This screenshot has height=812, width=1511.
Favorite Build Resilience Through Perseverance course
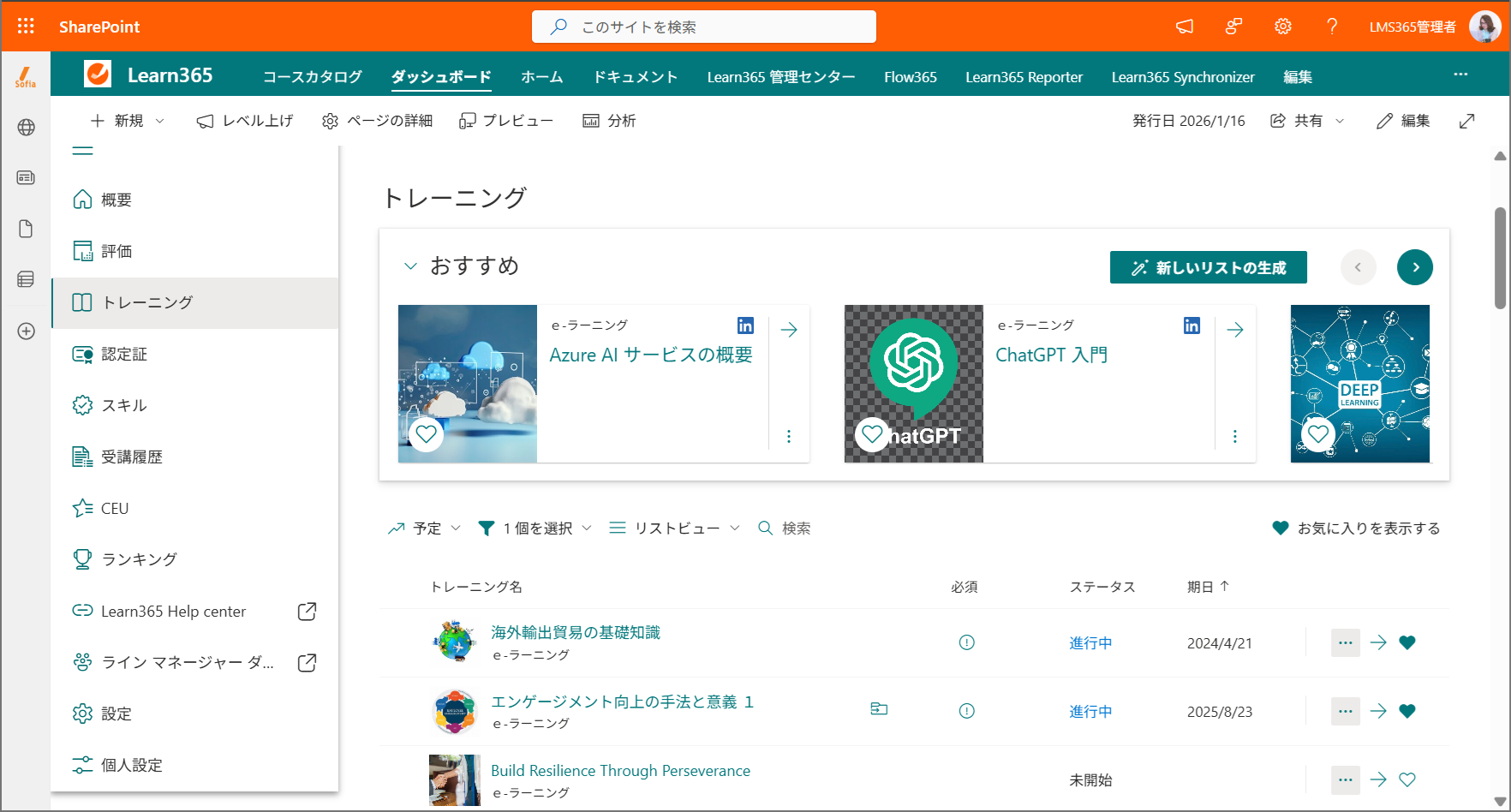pyautogui.click(x=1407, y=779)
